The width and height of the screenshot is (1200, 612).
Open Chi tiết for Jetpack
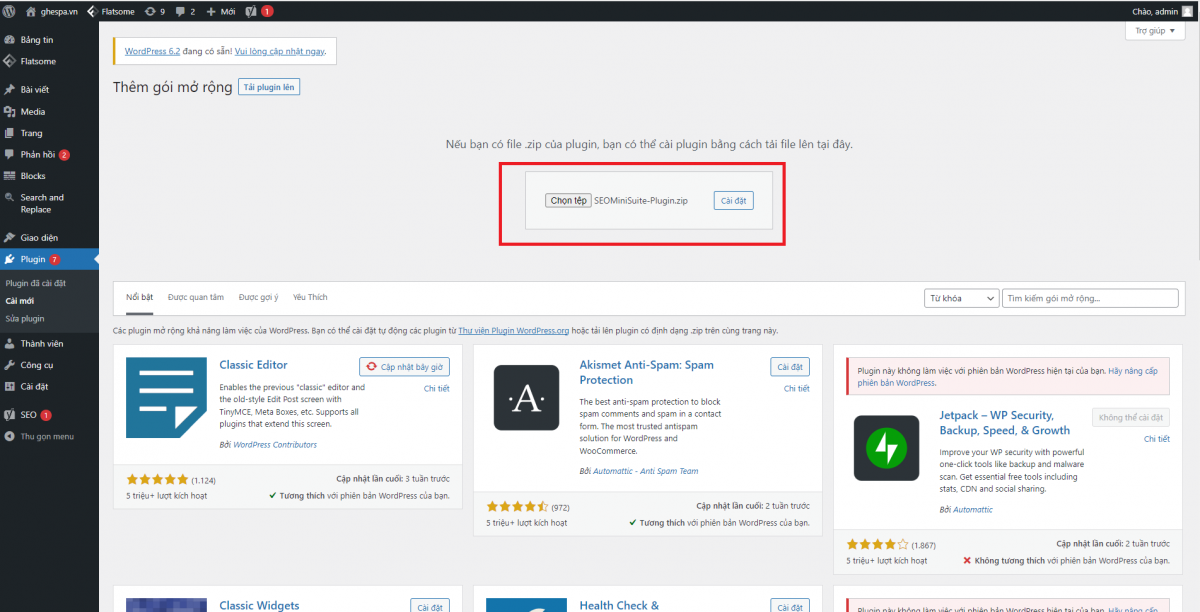coord(1157,438)
